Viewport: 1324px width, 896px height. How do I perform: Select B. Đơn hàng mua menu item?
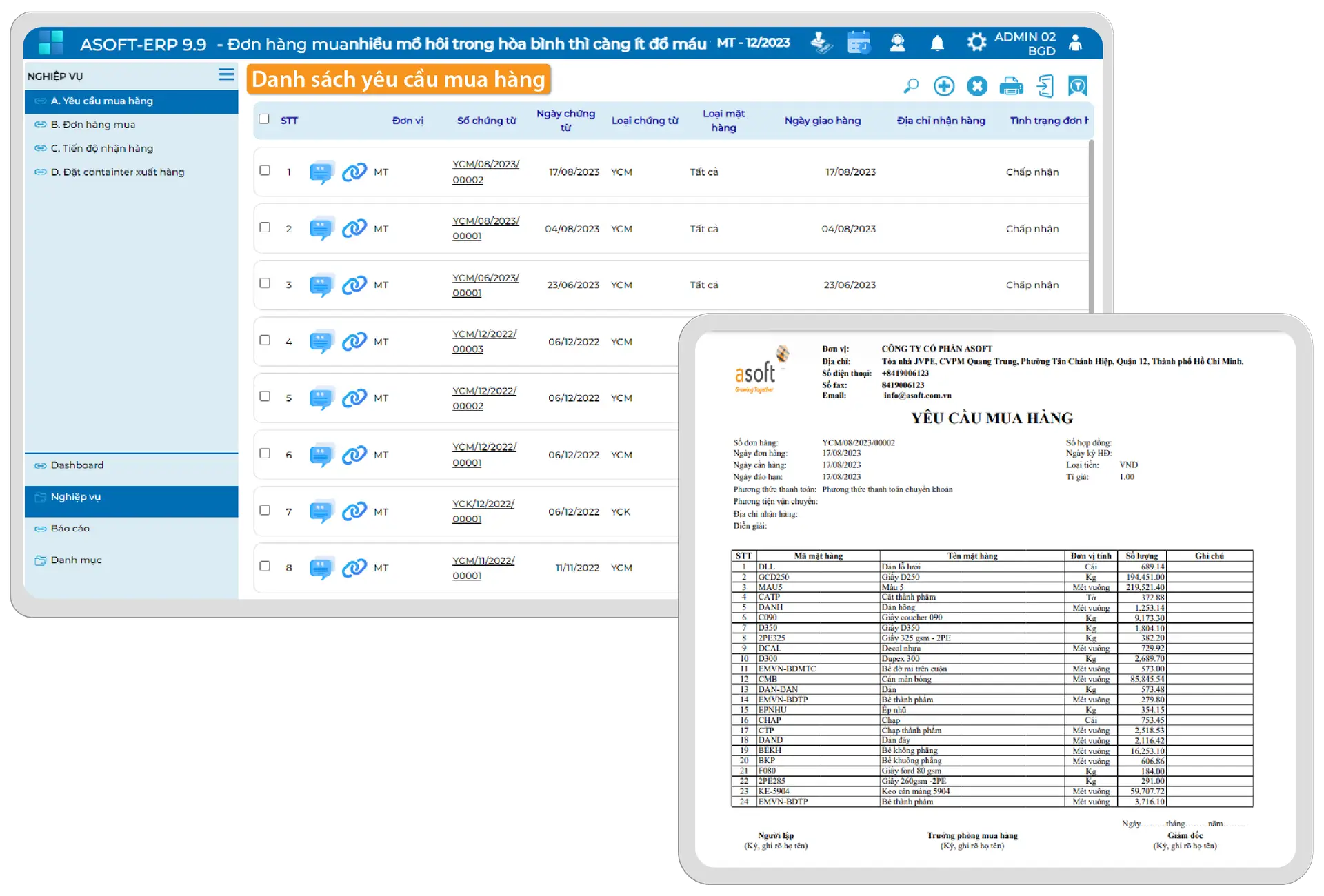(x=93, y=125)
